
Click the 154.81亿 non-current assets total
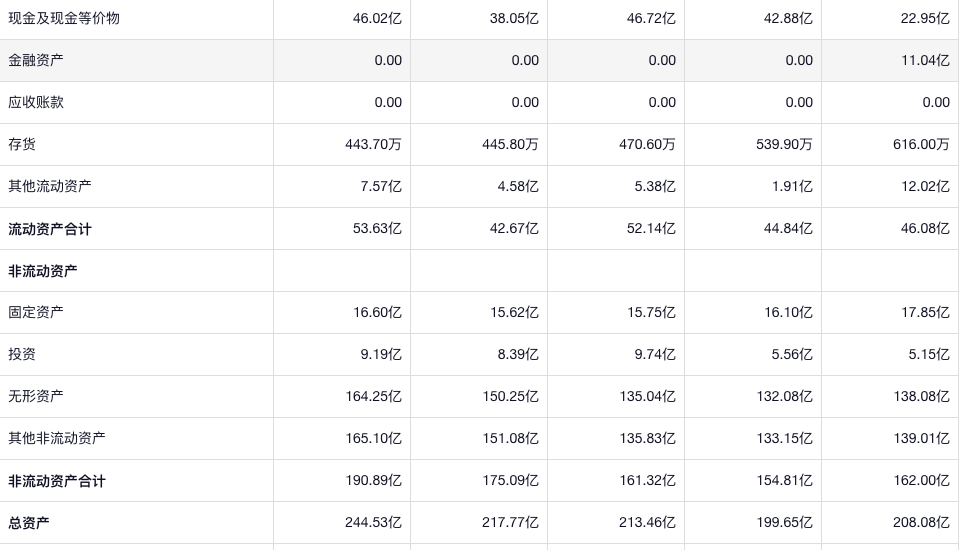pos(785,480)
